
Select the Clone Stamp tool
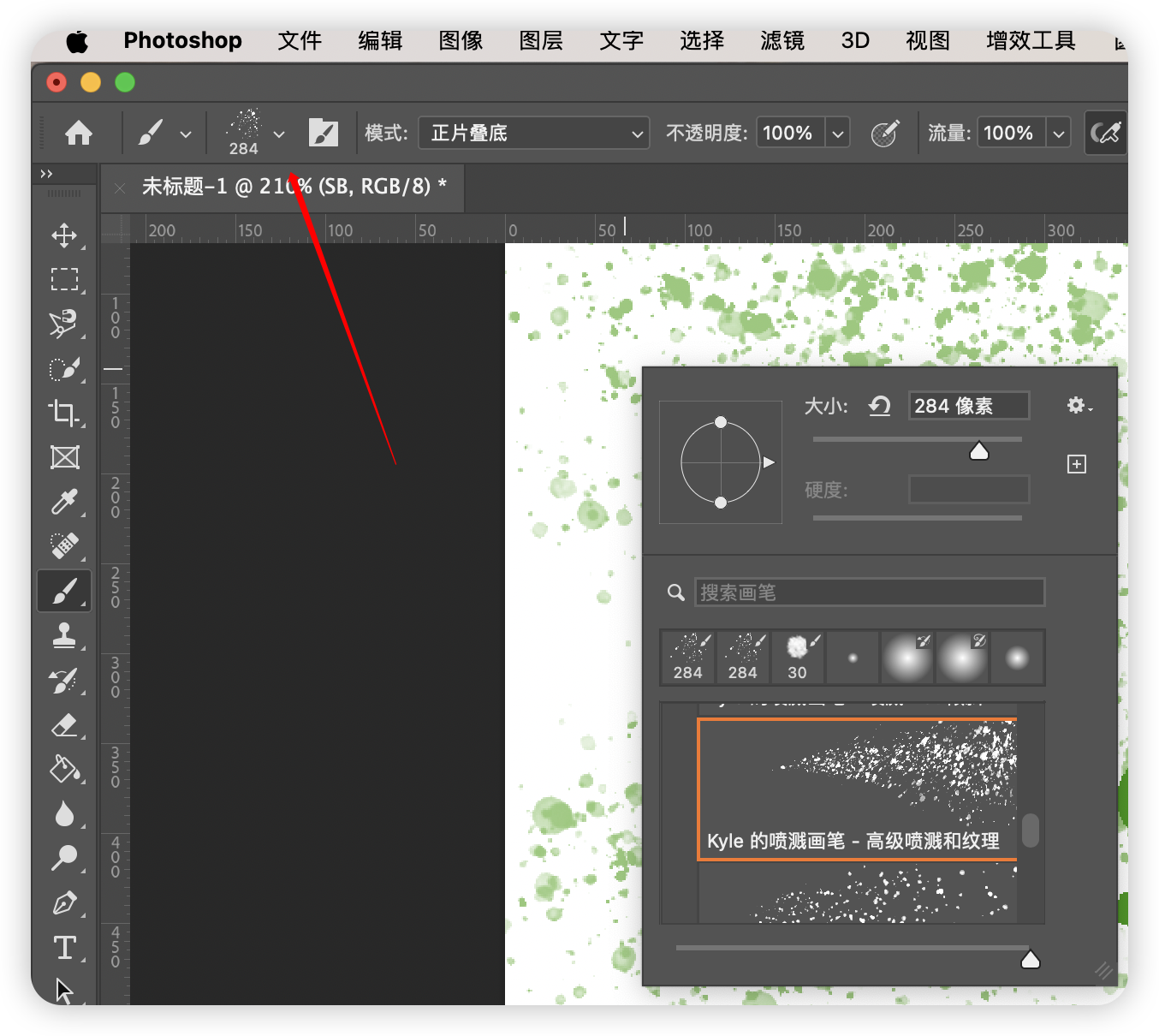click(x=64, y=635)
